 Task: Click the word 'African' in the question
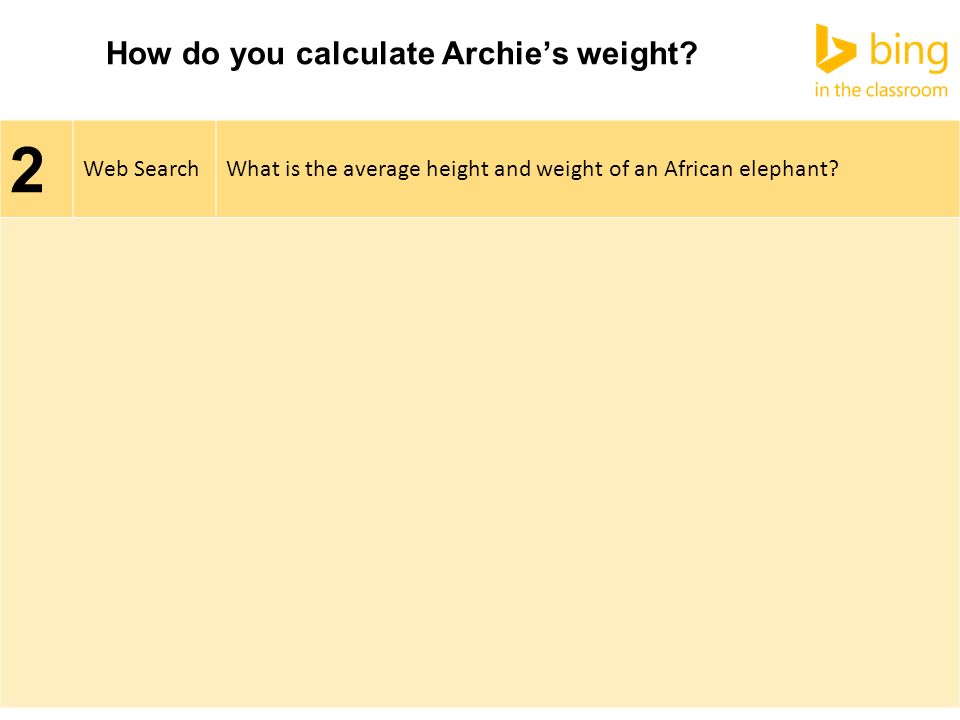pyautogui.click(x=699, y=168)
